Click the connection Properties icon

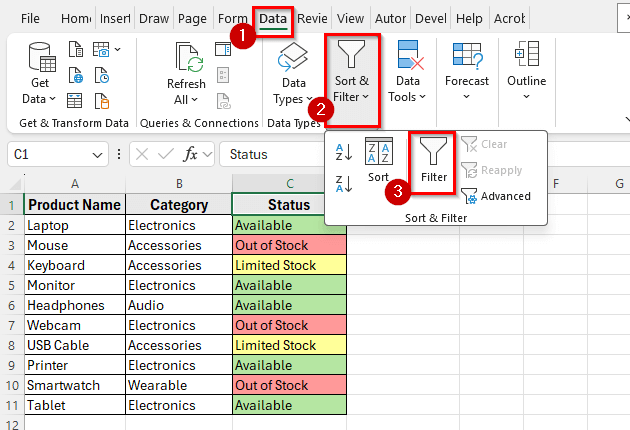[x=223, y=75]
